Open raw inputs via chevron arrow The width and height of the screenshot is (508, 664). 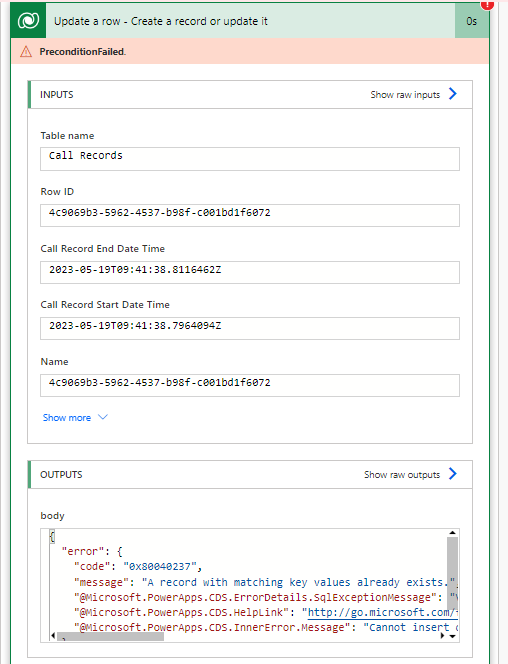pyautogui.click(x=453, y=94)
